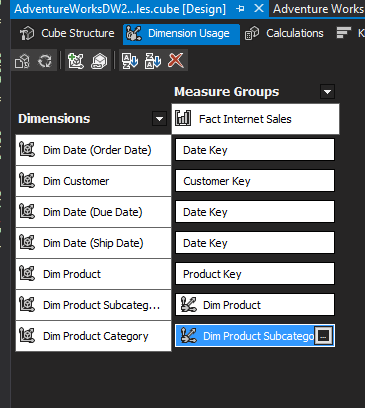Open the Calculations tab
Image resolution: width=365 pixels, height=408 pixels.
284,34
